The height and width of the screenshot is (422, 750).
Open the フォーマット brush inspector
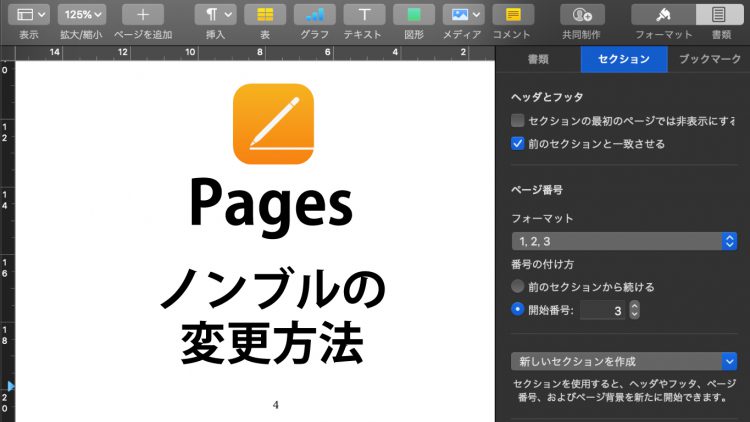click(x=663, y=15)
